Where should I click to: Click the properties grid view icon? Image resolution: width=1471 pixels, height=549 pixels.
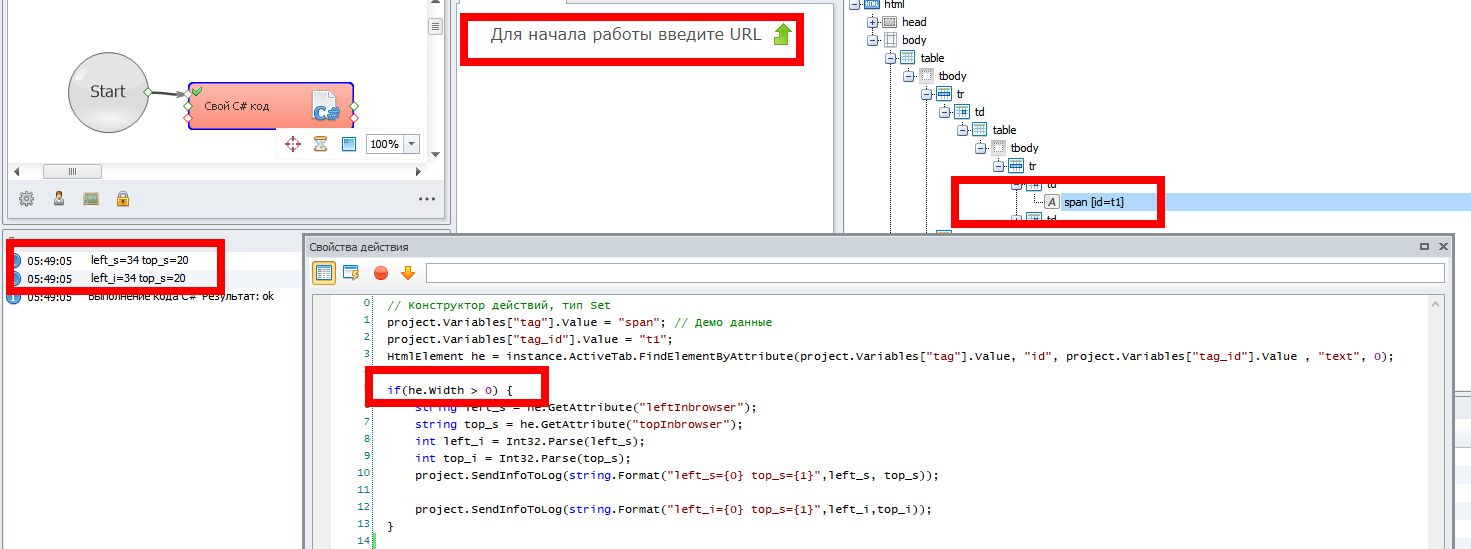tap(323, 272)
